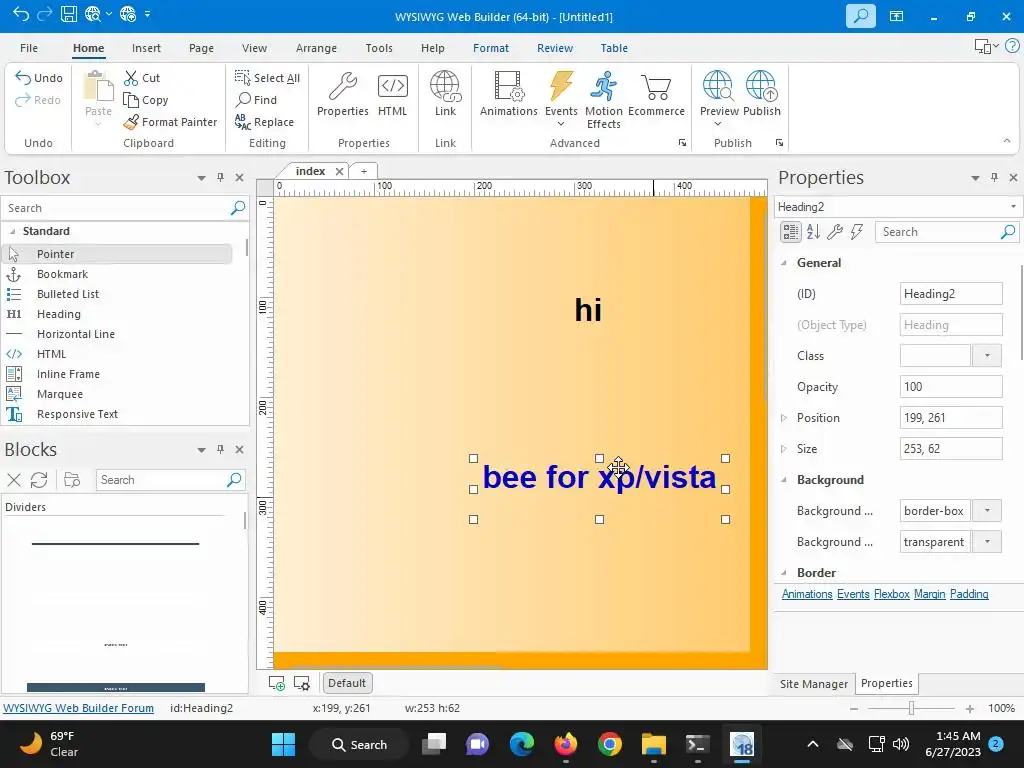Viewport: 1024px width, 768px height.
Task: Expand the Position property
Action: tap(784, 418)
